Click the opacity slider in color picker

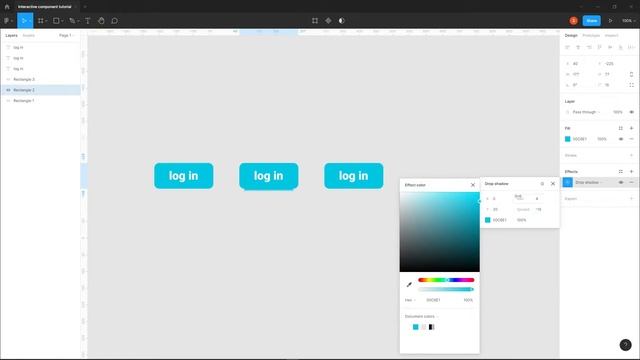pyautogui.click(x=446, y=289)
